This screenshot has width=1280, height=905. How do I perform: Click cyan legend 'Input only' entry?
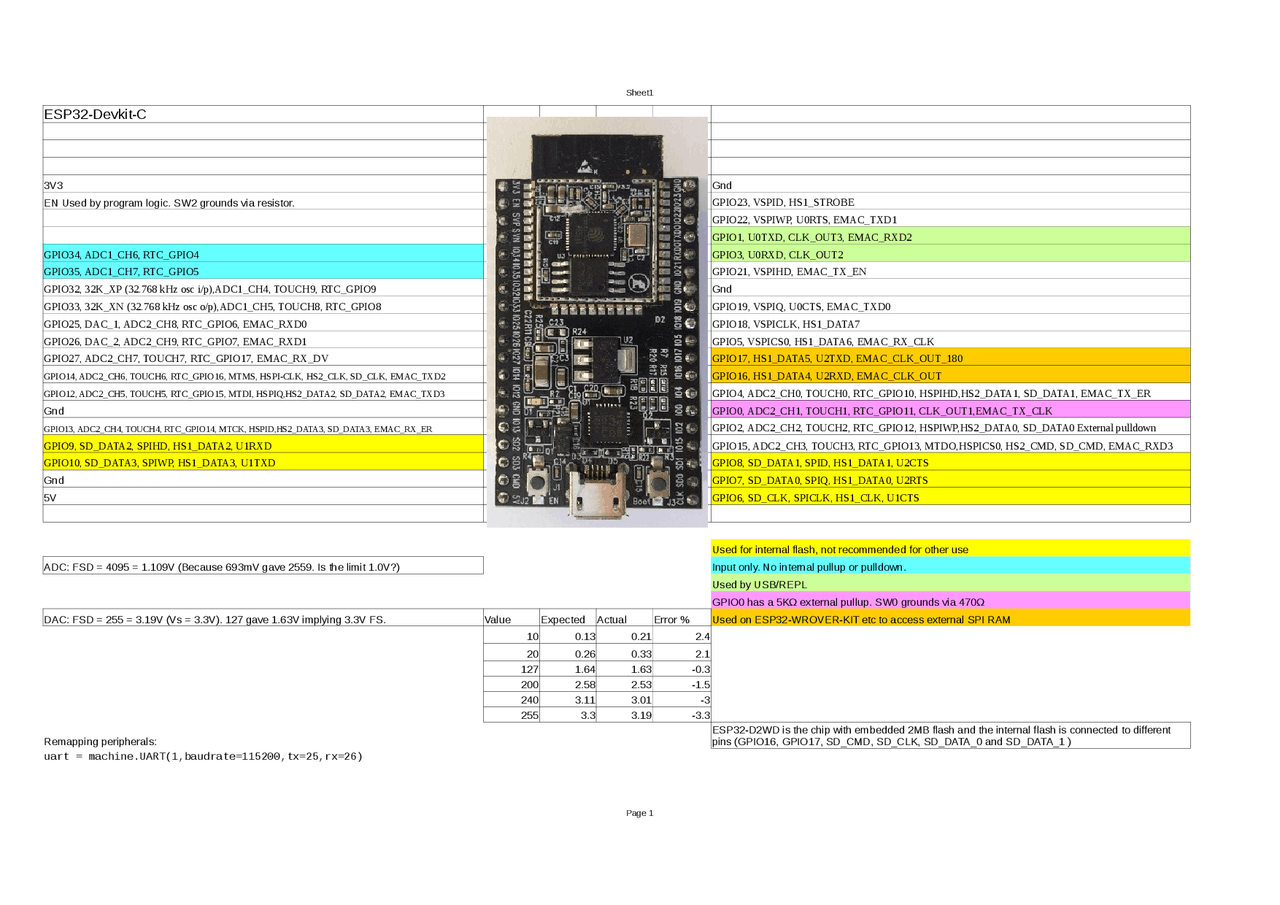(950, 567)
